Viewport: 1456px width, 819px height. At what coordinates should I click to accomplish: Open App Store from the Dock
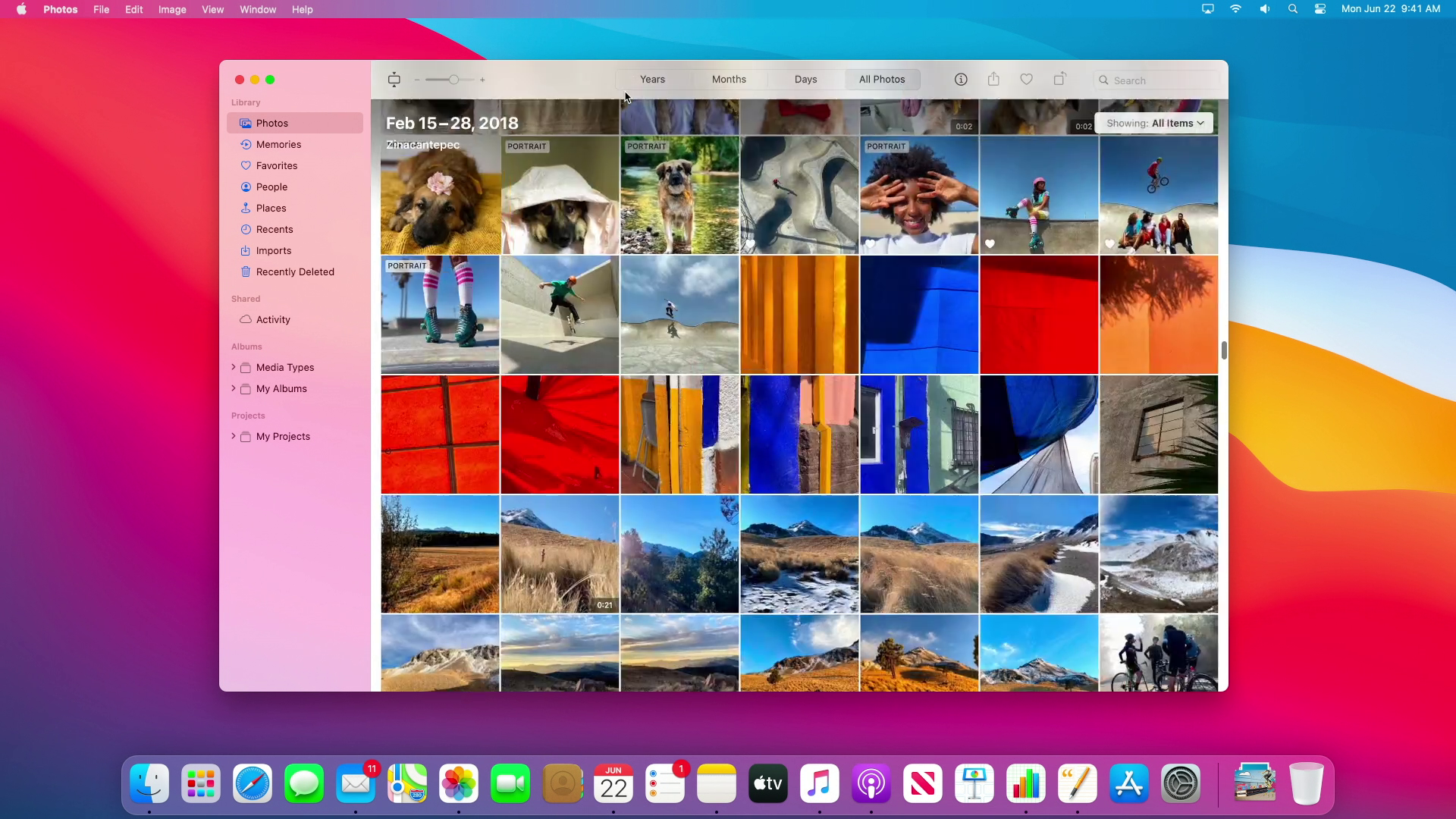1129,783
